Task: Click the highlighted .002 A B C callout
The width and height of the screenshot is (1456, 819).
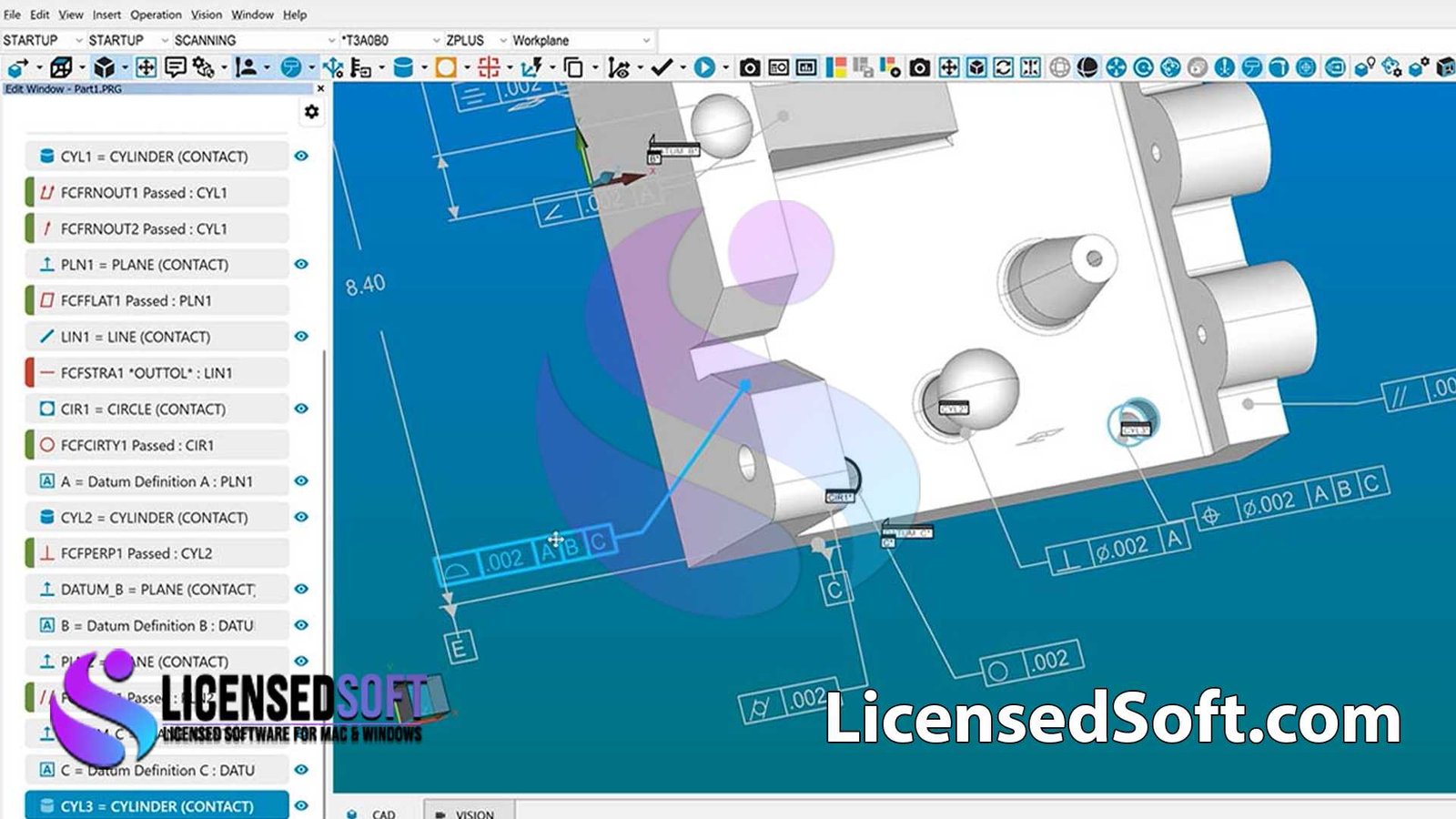Action: click(526, 555)
